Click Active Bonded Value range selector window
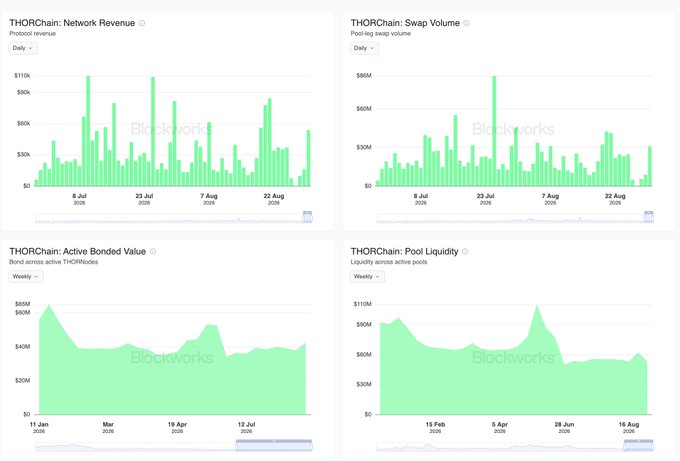The height and width of the screenshot is (461, 680). 274,445
